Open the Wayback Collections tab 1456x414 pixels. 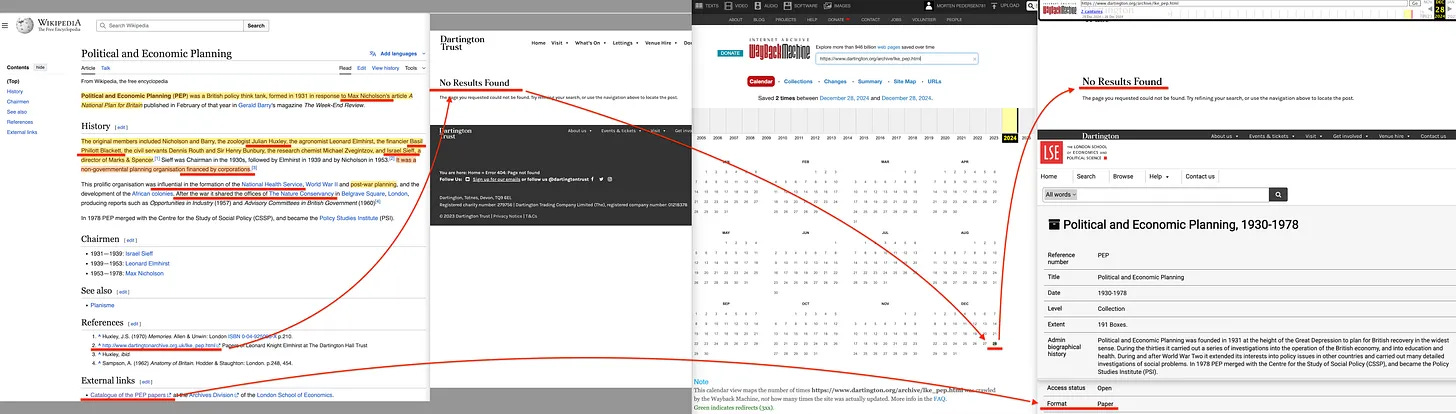798,81
